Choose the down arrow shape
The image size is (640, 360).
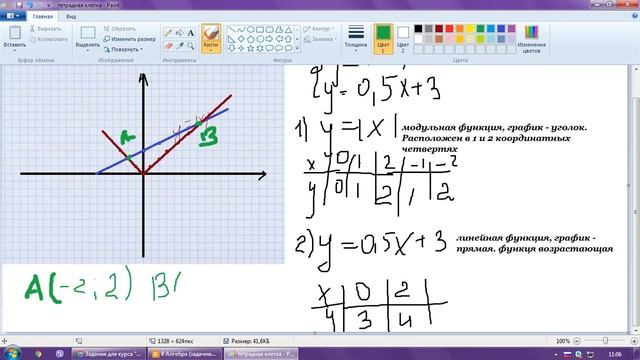(231, 48)
